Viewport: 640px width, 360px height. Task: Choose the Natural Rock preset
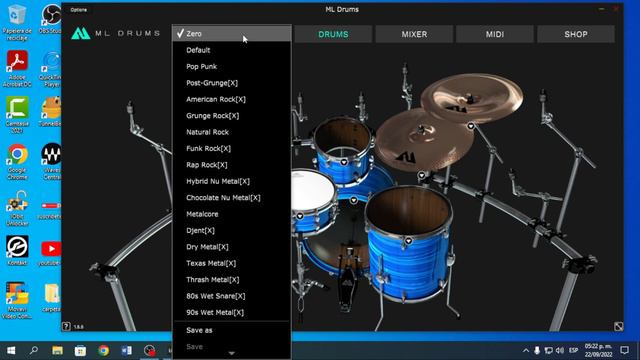tap(231, 132)
